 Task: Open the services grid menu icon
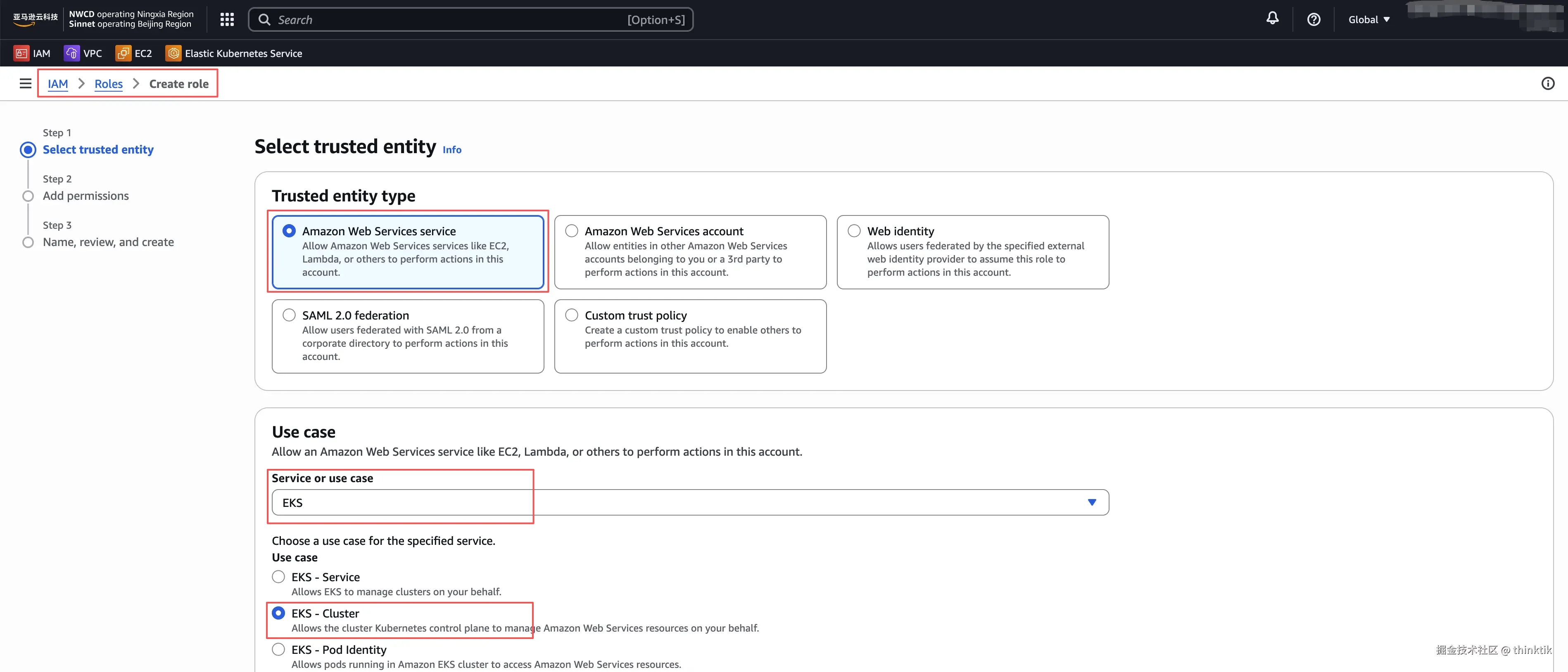tap(226, 19)
